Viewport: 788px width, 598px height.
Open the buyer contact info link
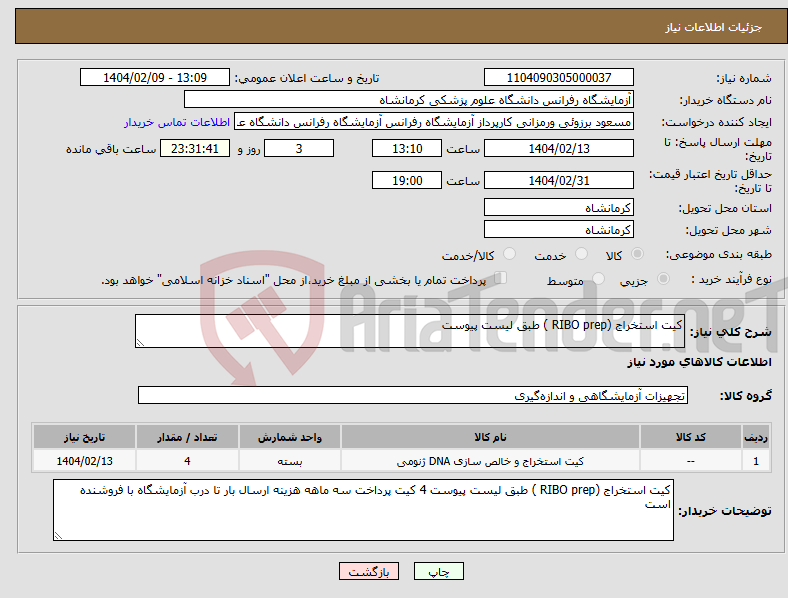pyautogui.click(x=177, y=122)
